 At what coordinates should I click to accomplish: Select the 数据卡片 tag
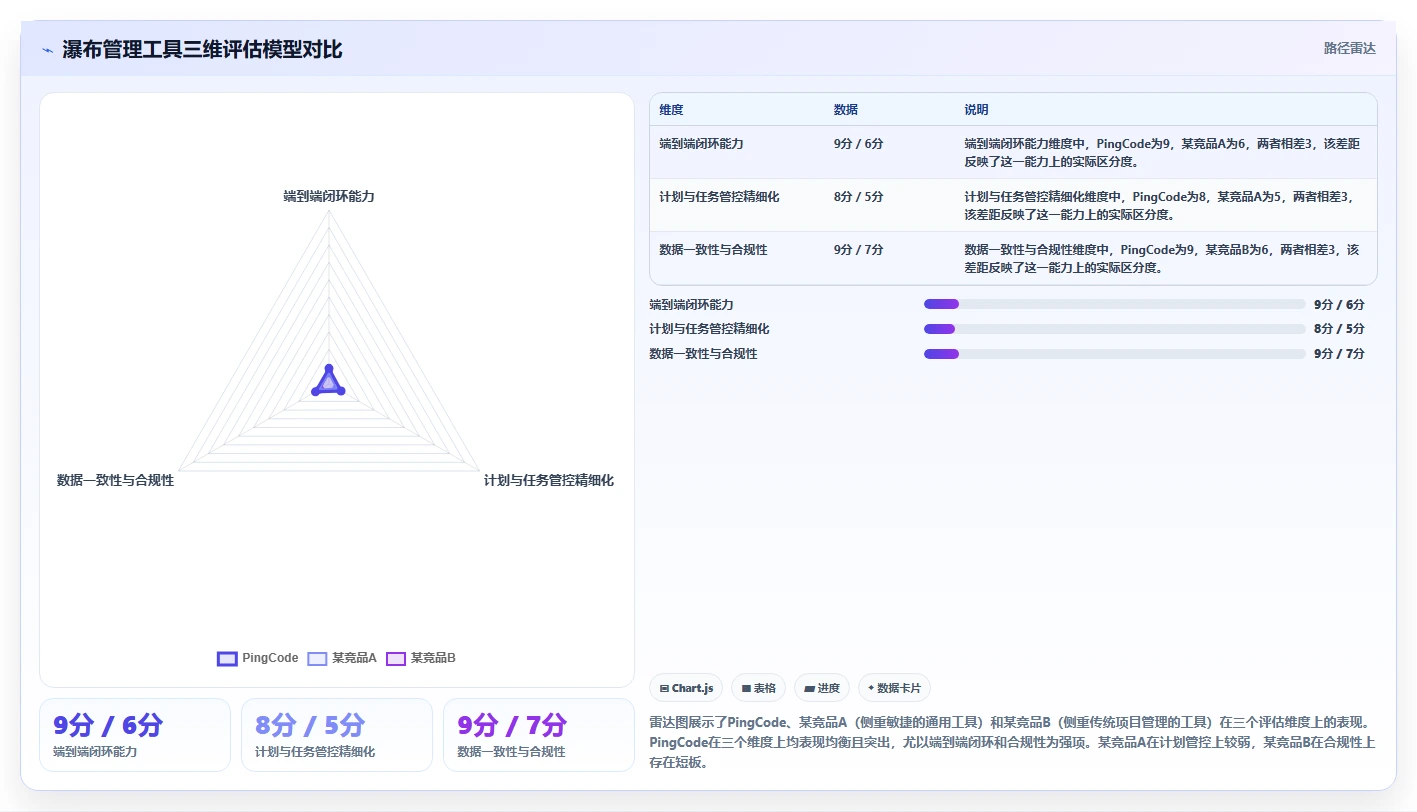[x=894, y=688]
